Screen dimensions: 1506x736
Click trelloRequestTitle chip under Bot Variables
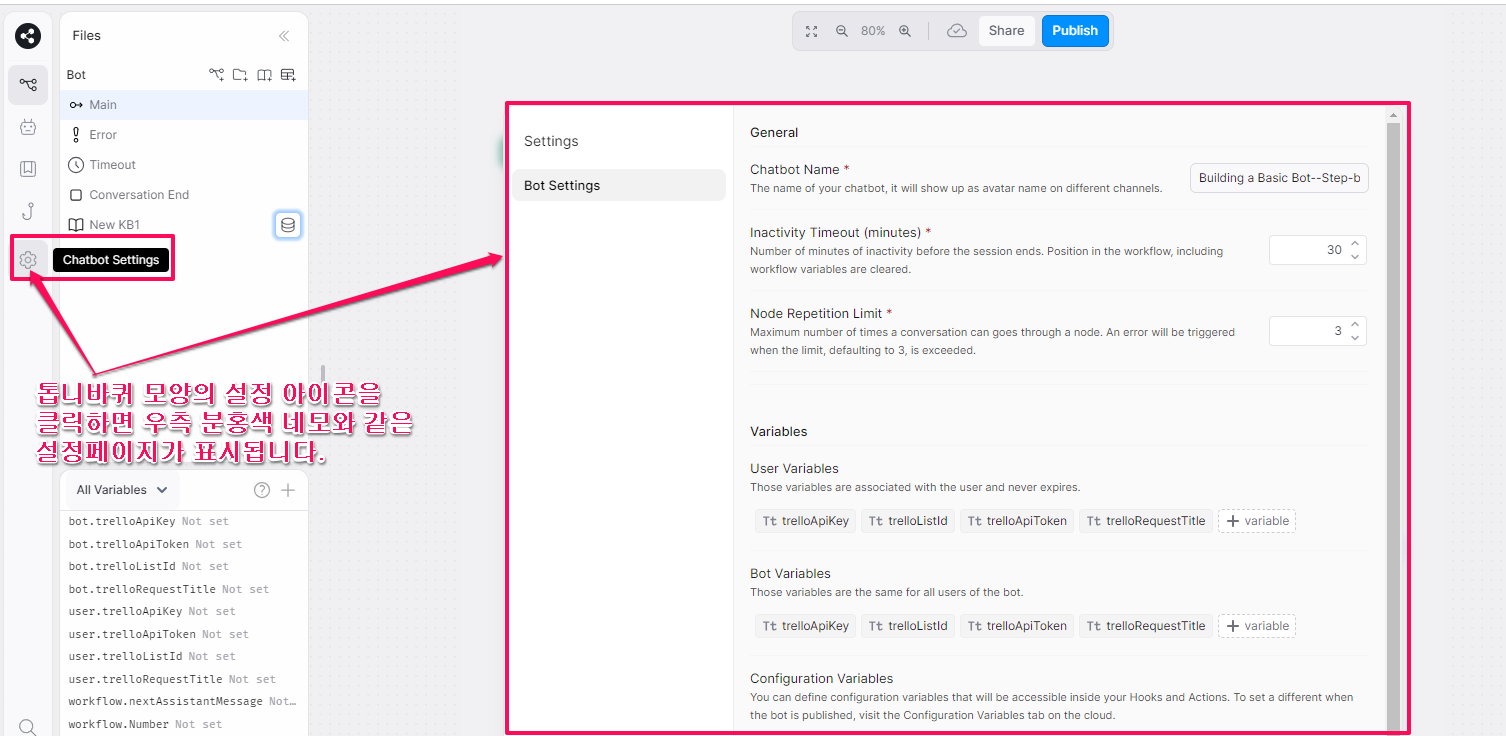click(x=1146, y=626)
